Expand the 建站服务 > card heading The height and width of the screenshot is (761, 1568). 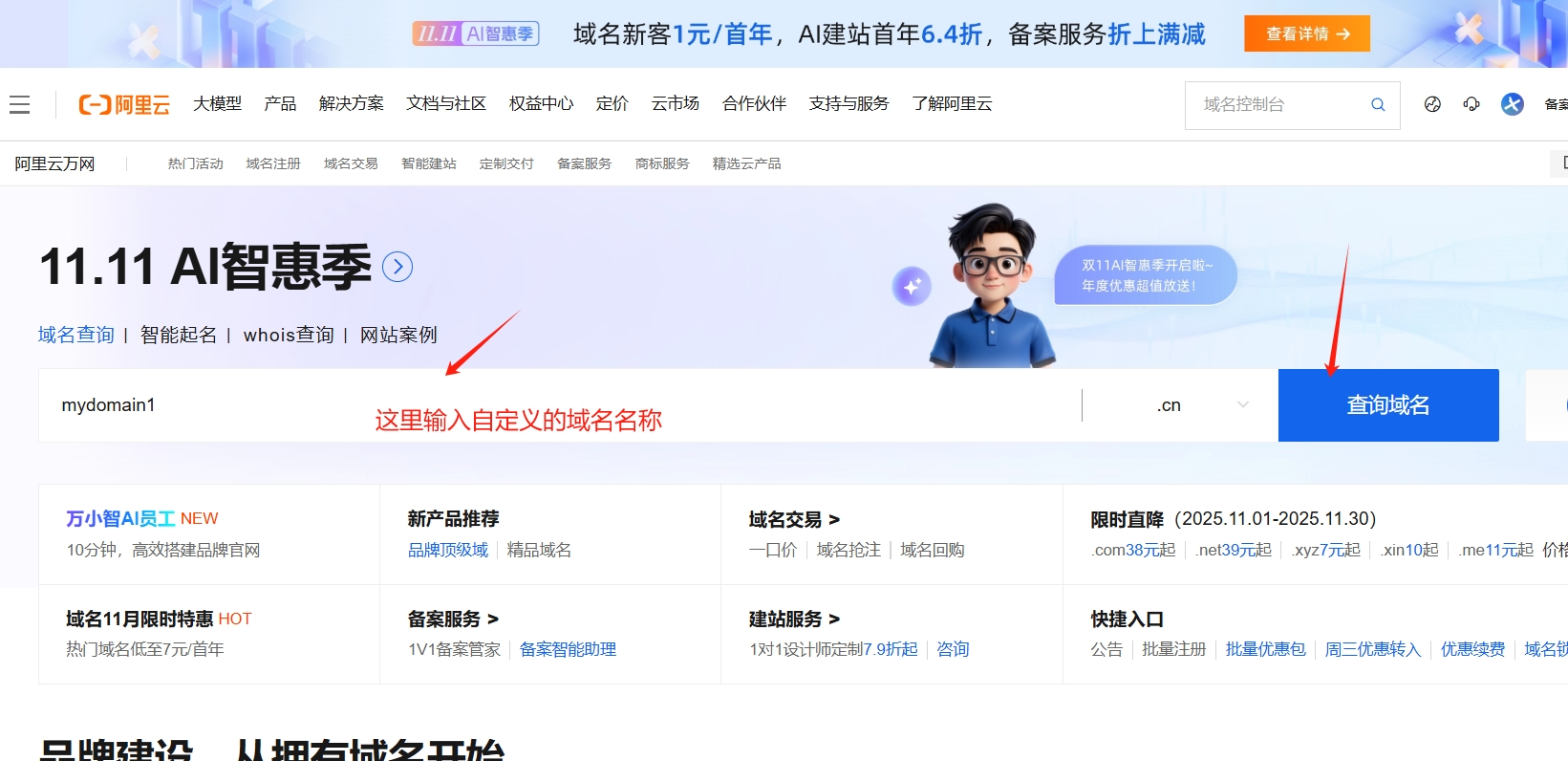pos(794,620)
